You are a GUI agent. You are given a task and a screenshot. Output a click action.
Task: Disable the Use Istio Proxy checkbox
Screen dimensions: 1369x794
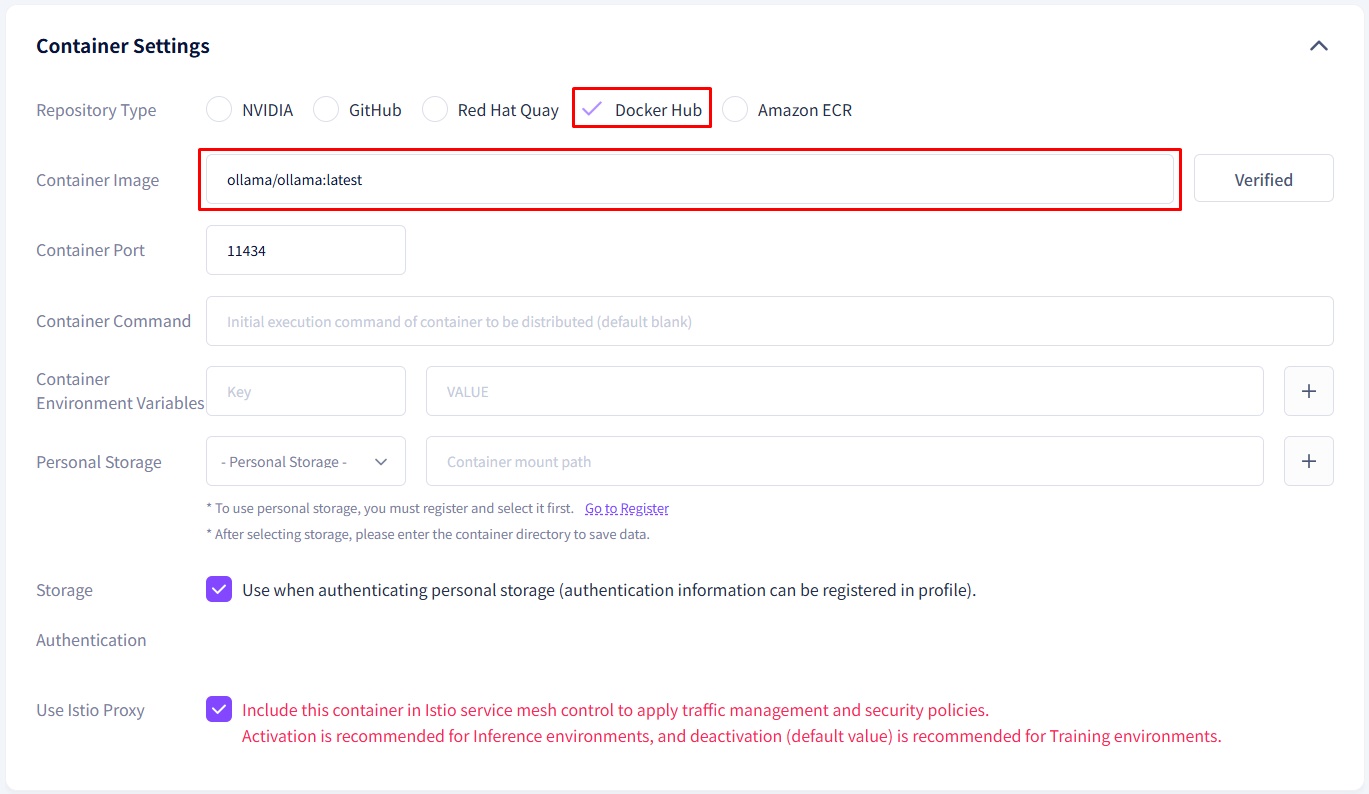[x=219, y=710]
